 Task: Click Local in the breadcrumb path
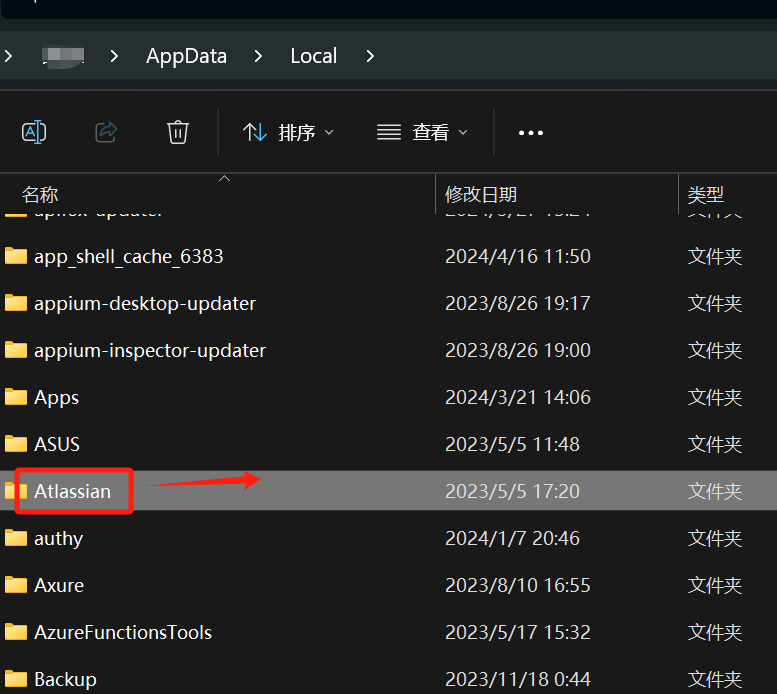point(313,56)
